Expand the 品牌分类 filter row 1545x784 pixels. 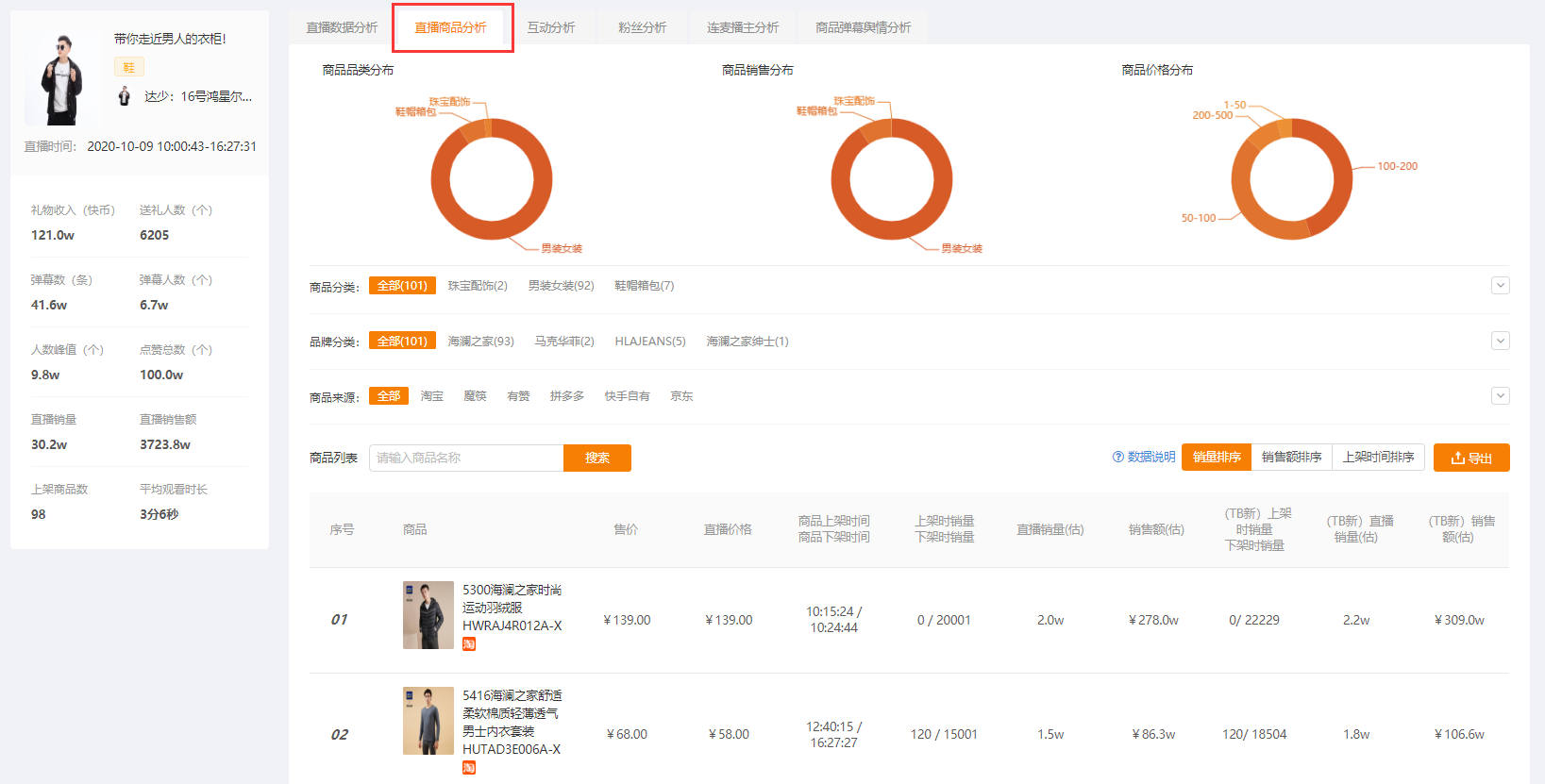point(1500,341)
